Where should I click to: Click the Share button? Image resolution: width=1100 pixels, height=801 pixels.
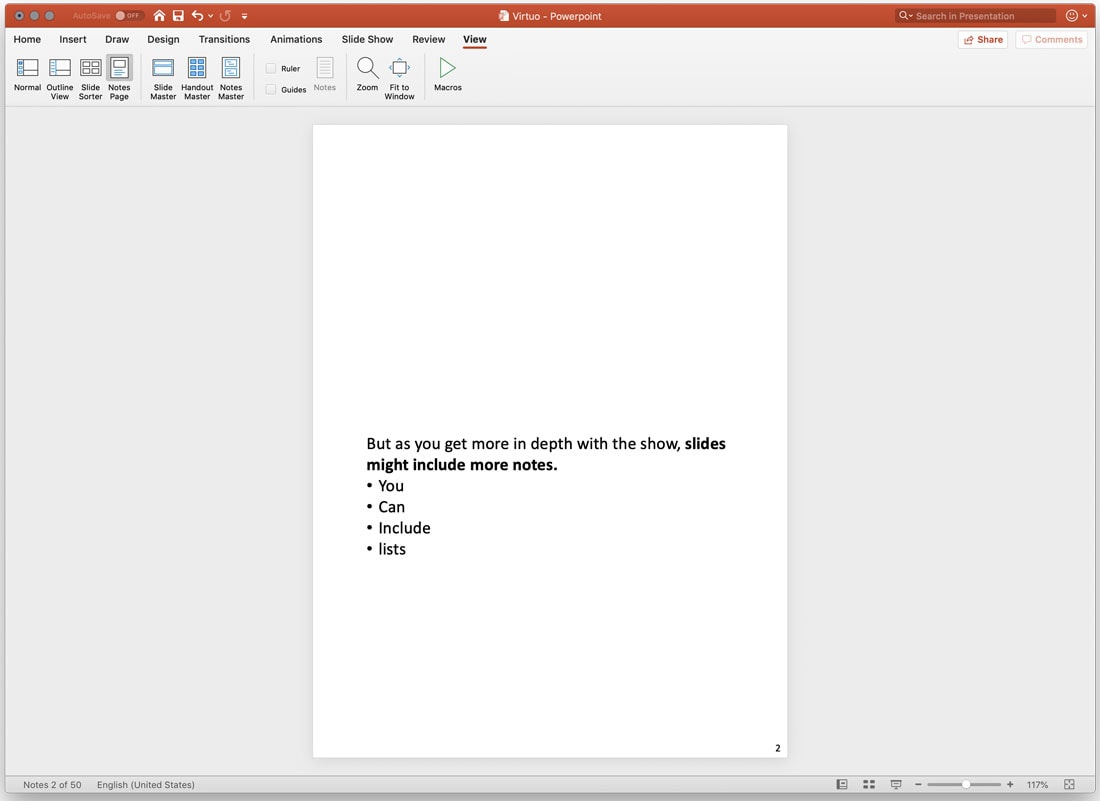tap(982, 39)
